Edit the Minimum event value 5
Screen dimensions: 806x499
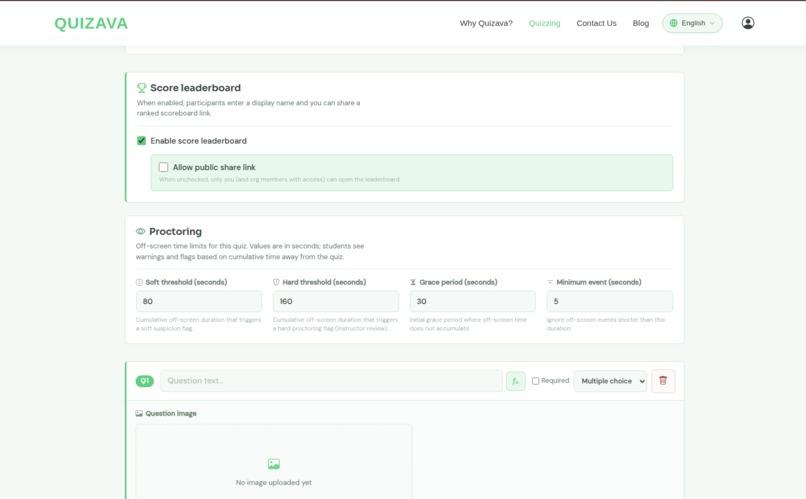click(610, 301)
